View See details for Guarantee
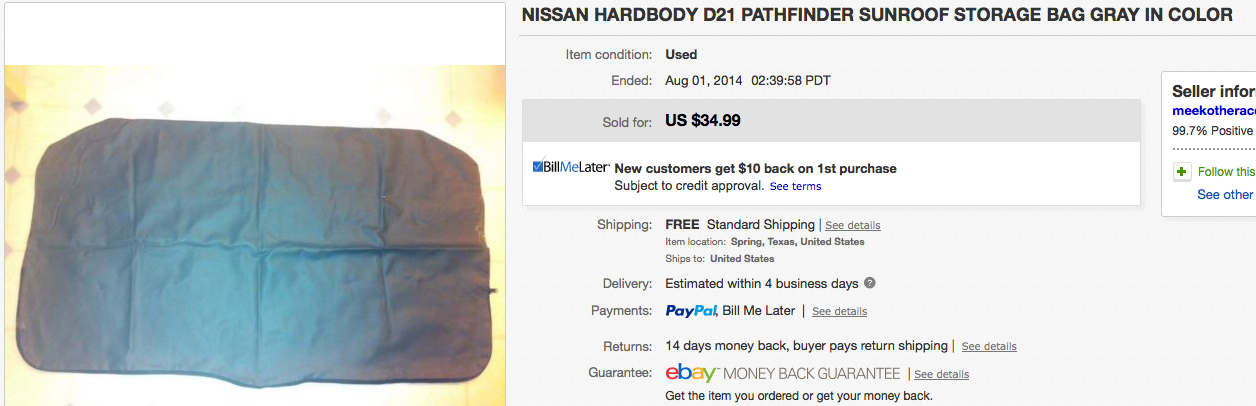 coord(941,374)
